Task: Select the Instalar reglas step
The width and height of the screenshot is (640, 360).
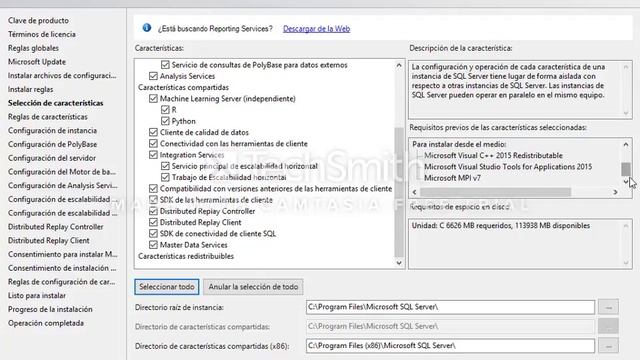Action: (30, 89)
